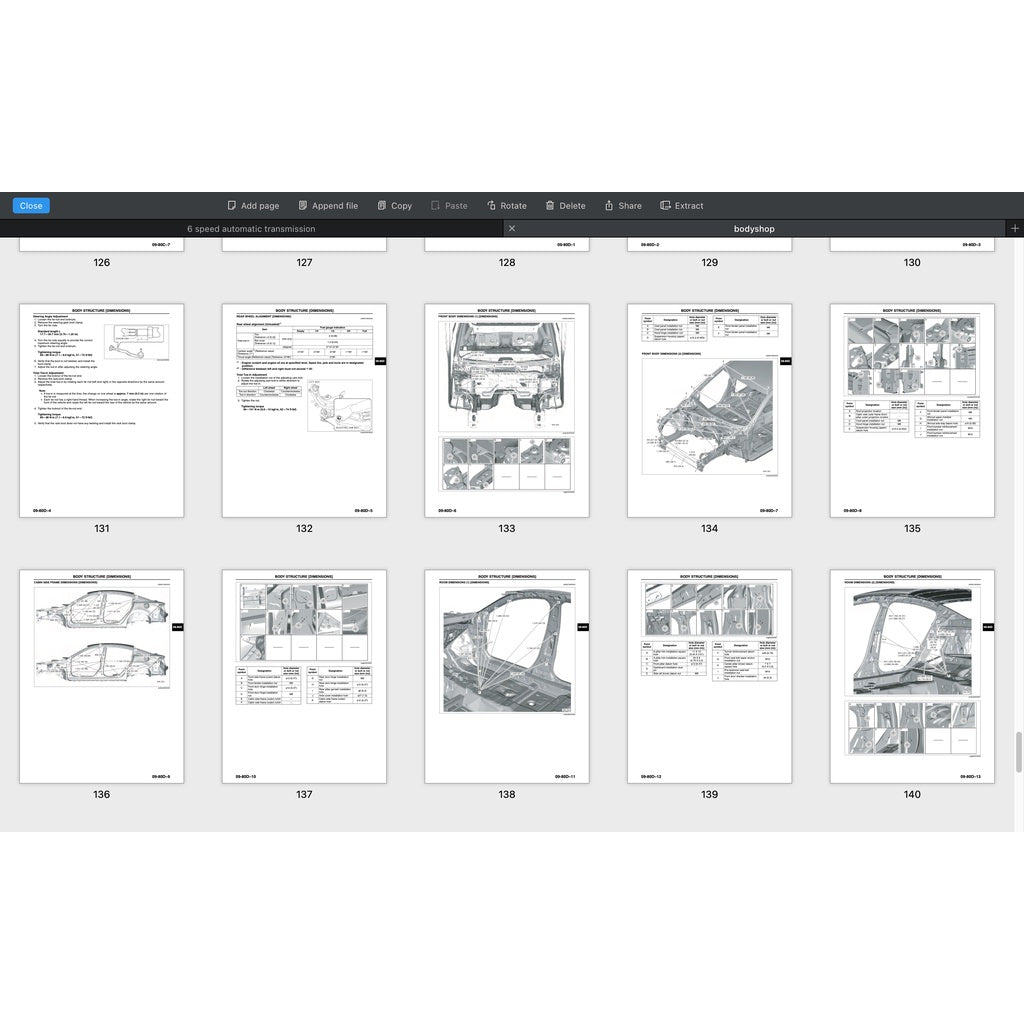The height and width of the screenshot is (1024, 1024).
Task: Click the vertical scrollbar handle
Action: (1019, 751)
